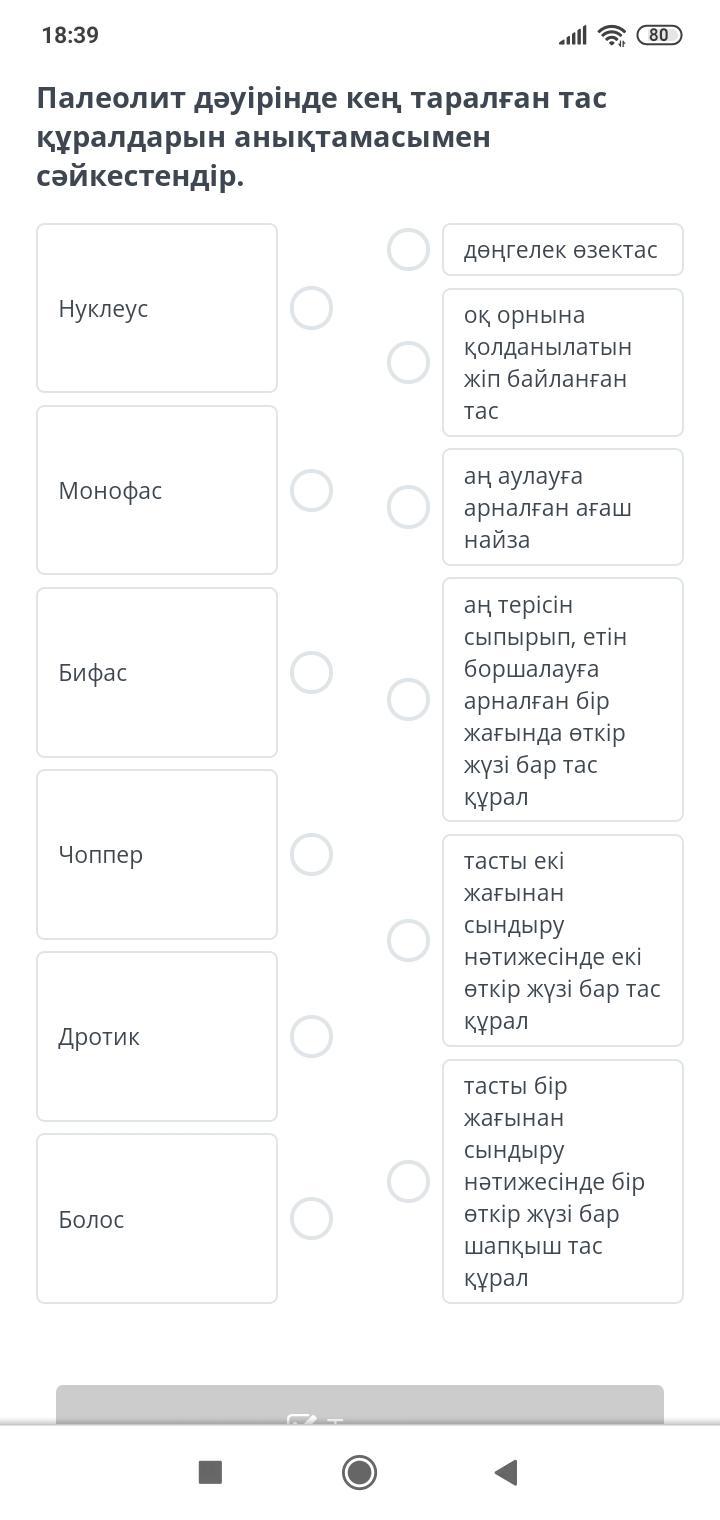Image resolution: width=720 pixels, height=1520 pixels.
Task: Select the radio circle beside Дротик
Action: 311,1036
